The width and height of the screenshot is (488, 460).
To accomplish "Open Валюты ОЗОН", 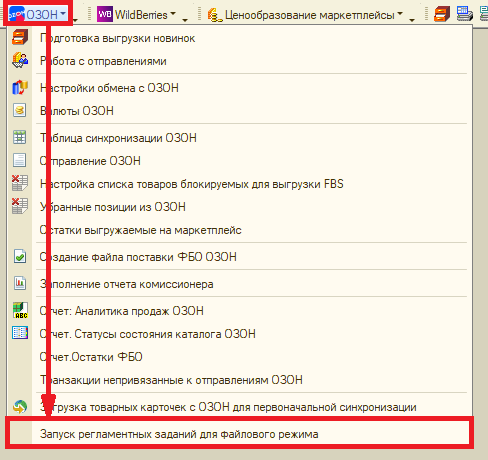I will coord(240,110).
